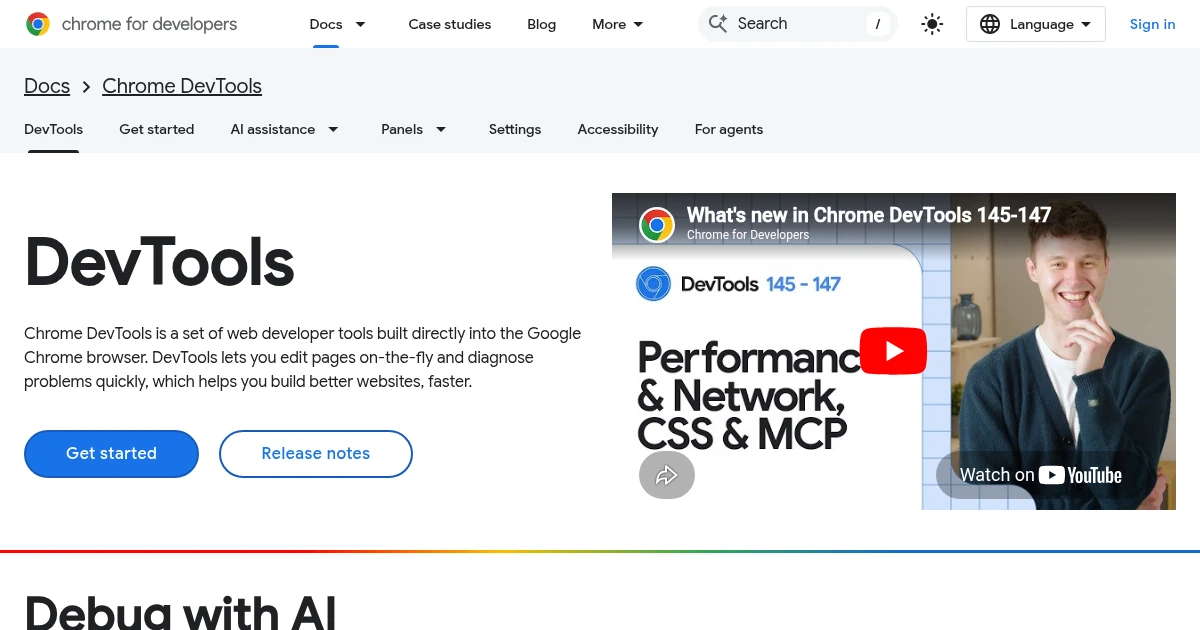This screenshot has height=630, width=1200.
Task: Click the blue Get started button
Action: click(x=111, y=454)
